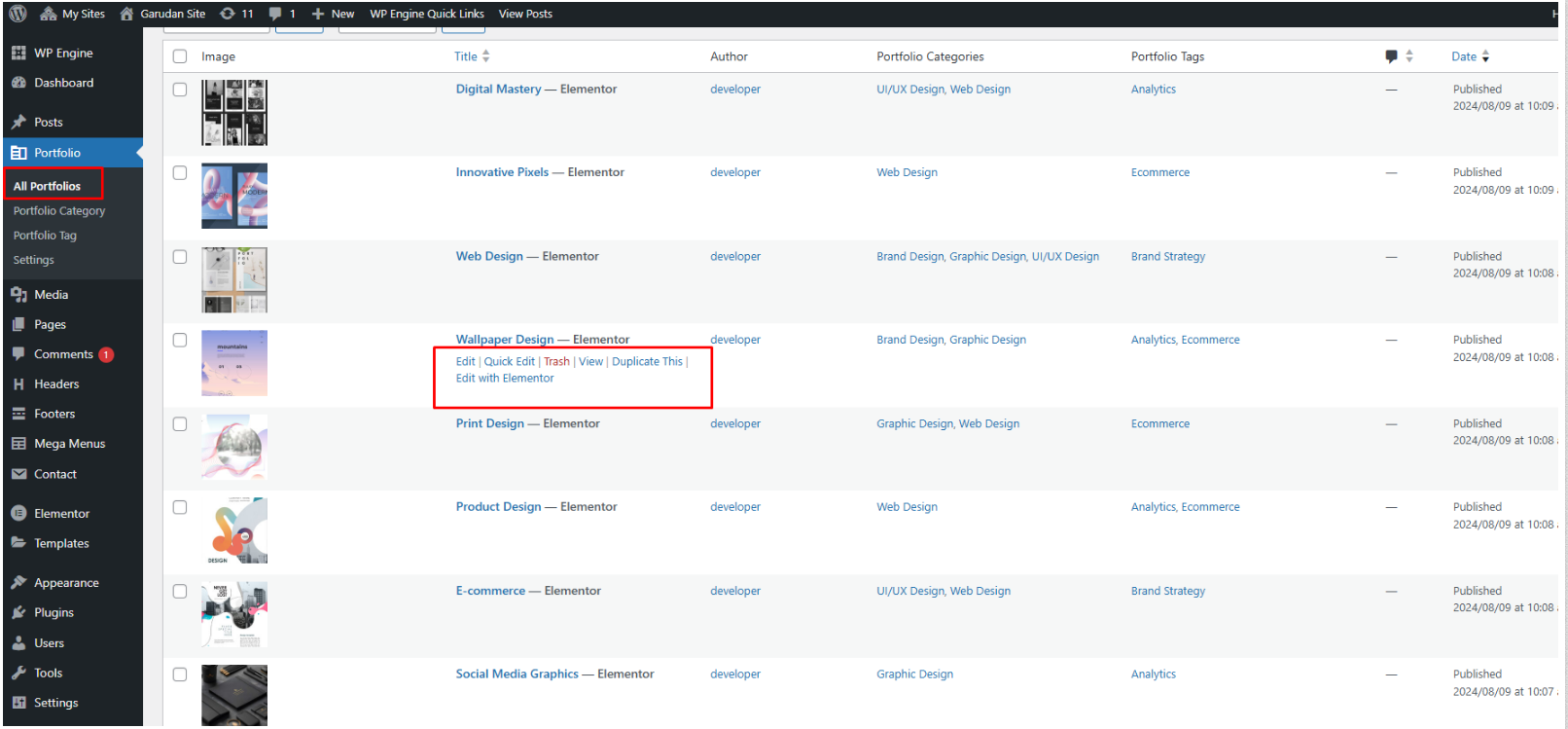Click the WordPress logo icon
Image resolution: width=1568 pixels, height=729 pixels.
(18, 14)
